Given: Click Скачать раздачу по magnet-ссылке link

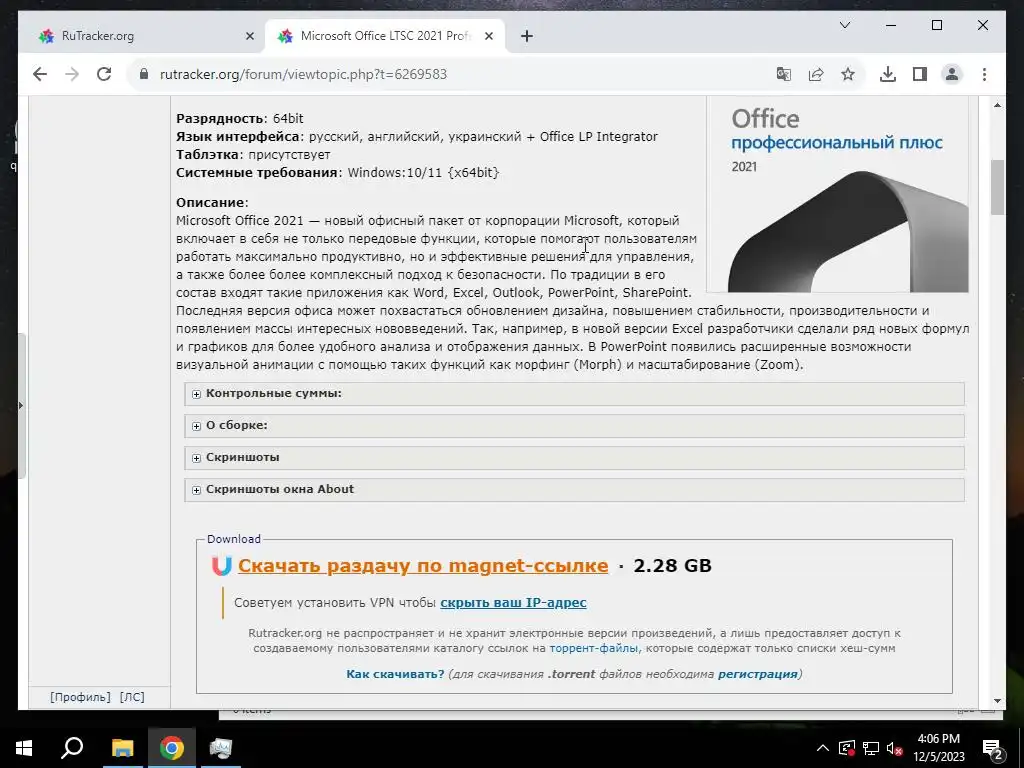Looking at the screenshot, I should (x=423, y=566).
